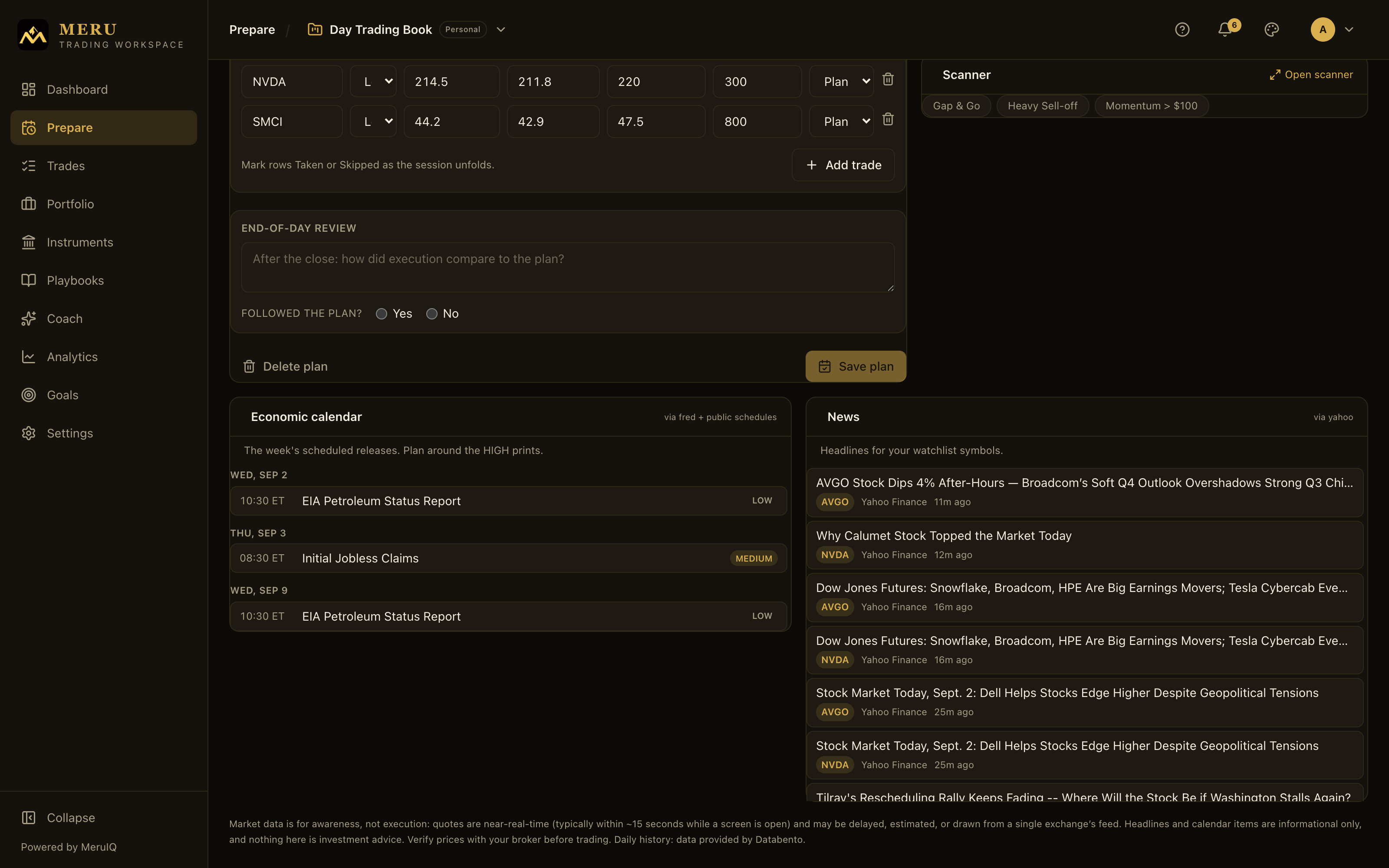Click NVDA tag on 12m ago headline
1389x868 pixels.
(x=835, y=555)
